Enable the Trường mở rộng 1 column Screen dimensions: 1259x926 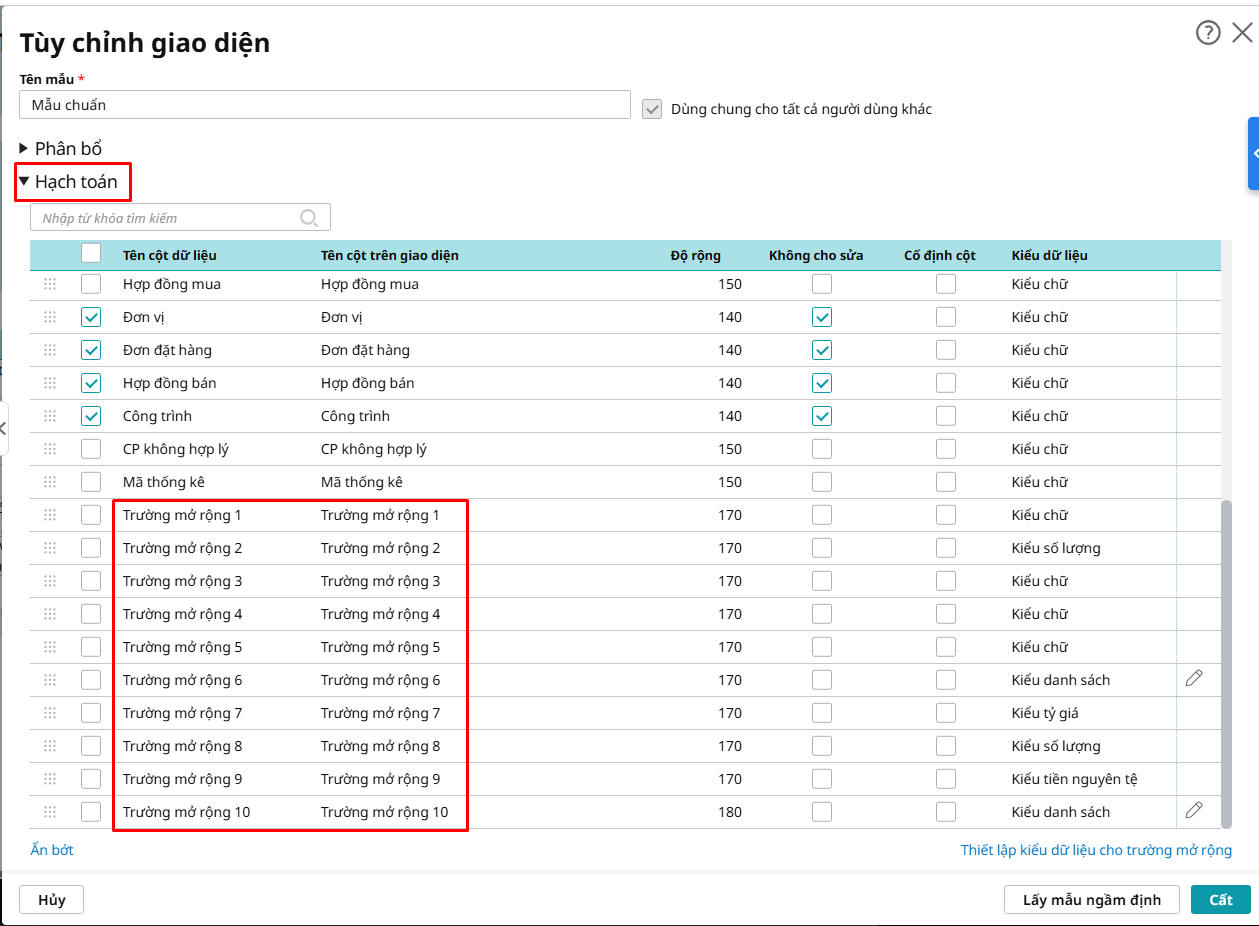(x=91, y=515)
